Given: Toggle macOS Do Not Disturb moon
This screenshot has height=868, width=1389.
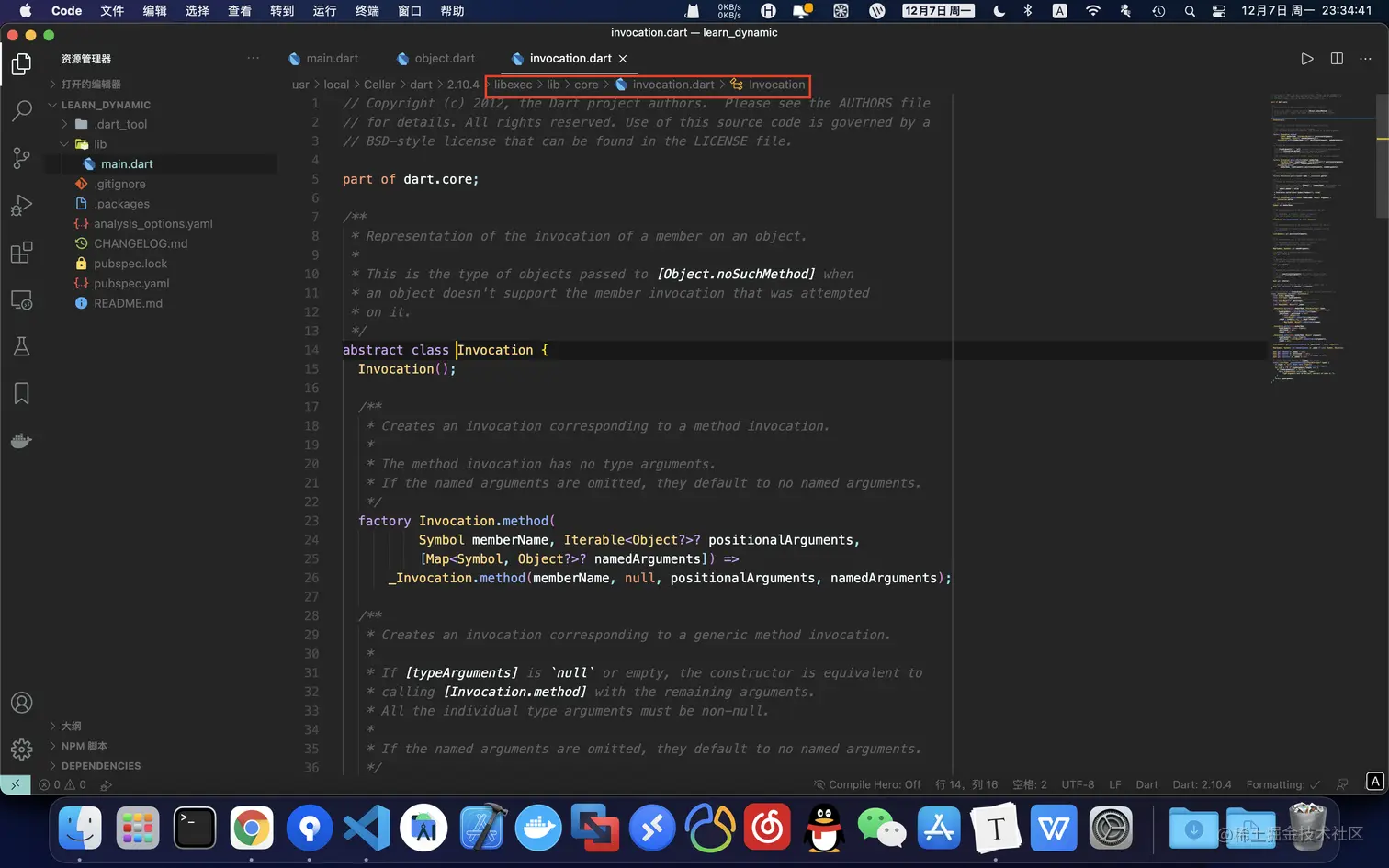Looking at the screenshot, I should coord(999,11).
